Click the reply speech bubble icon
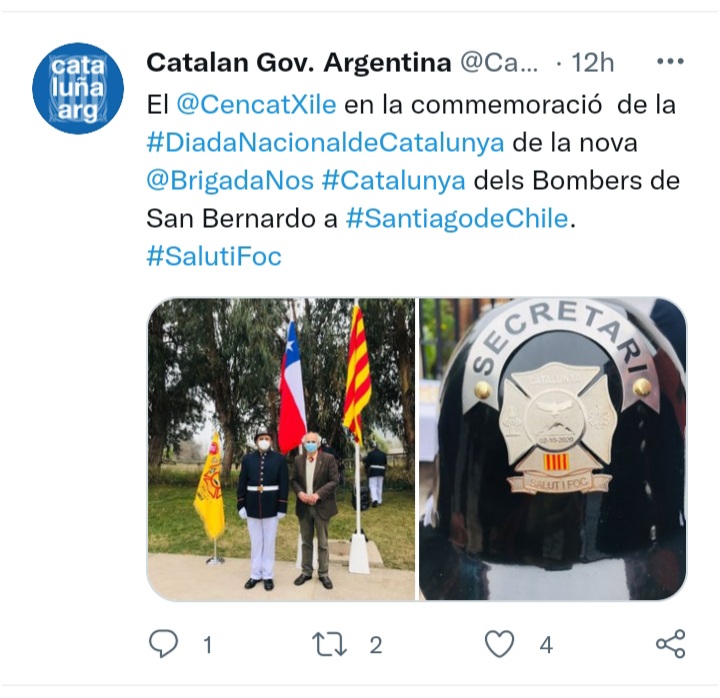The image size is (720, 698). [163, 644]
